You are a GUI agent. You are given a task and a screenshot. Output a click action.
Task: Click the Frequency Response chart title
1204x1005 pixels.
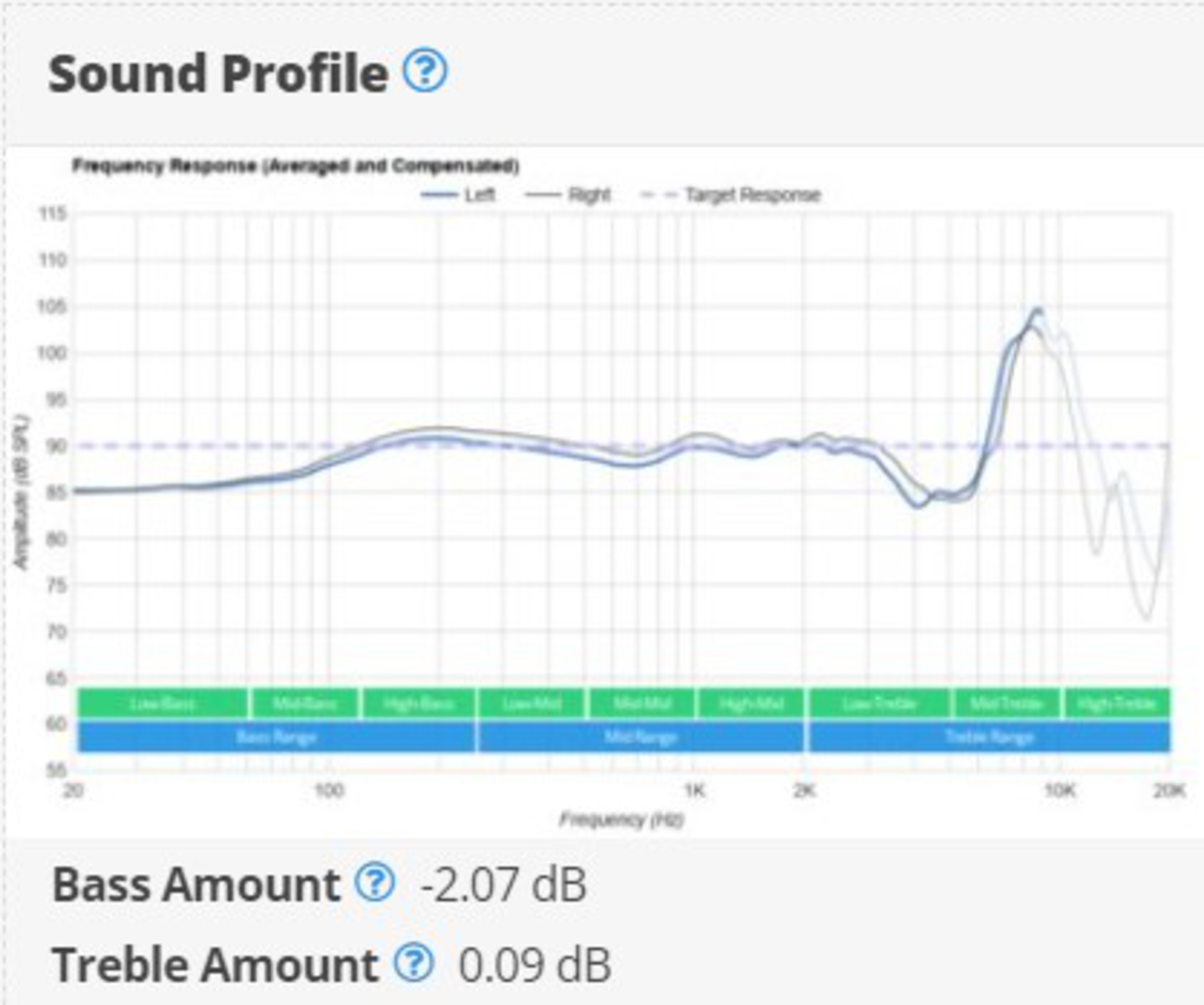click(295, 166)
